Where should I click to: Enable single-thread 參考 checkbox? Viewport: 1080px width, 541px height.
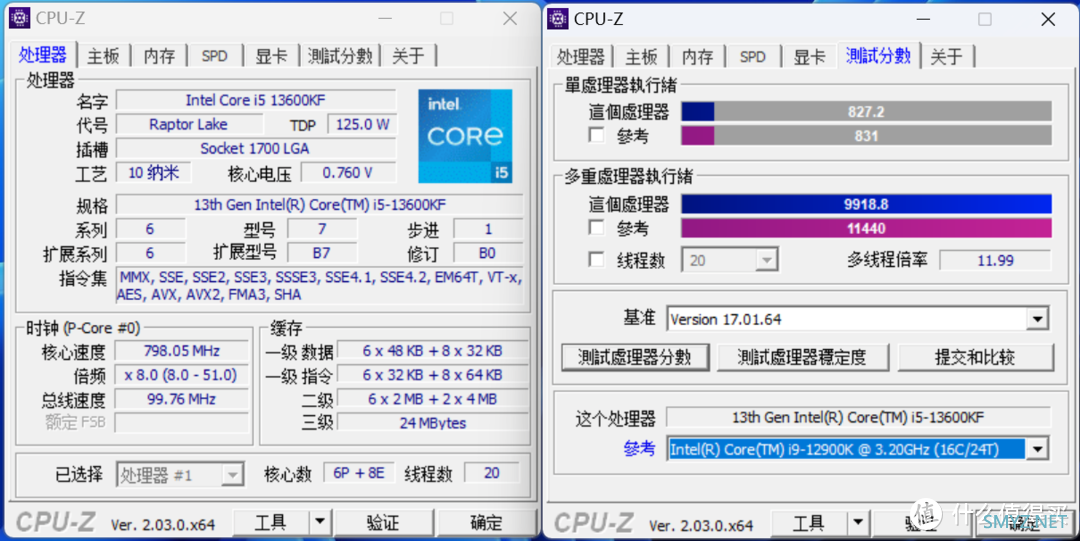tap(596, 134)
